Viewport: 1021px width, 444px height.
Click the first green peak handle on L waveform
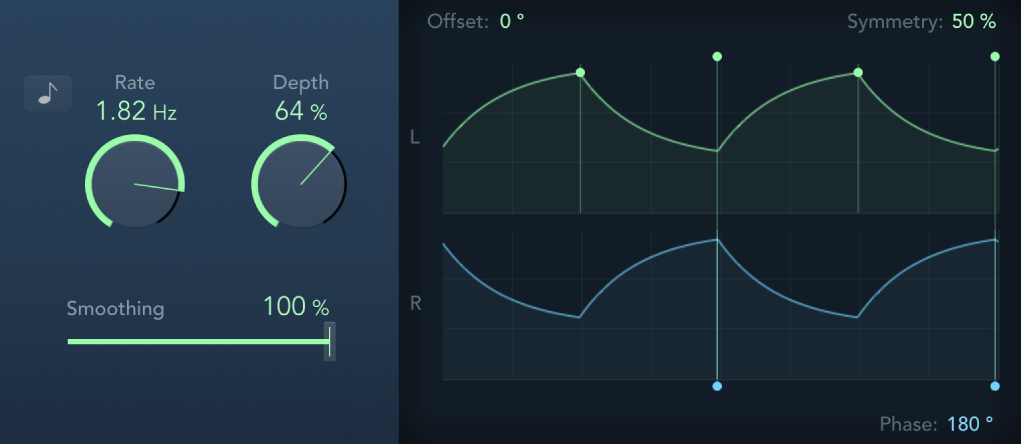[x=580, y=72]
